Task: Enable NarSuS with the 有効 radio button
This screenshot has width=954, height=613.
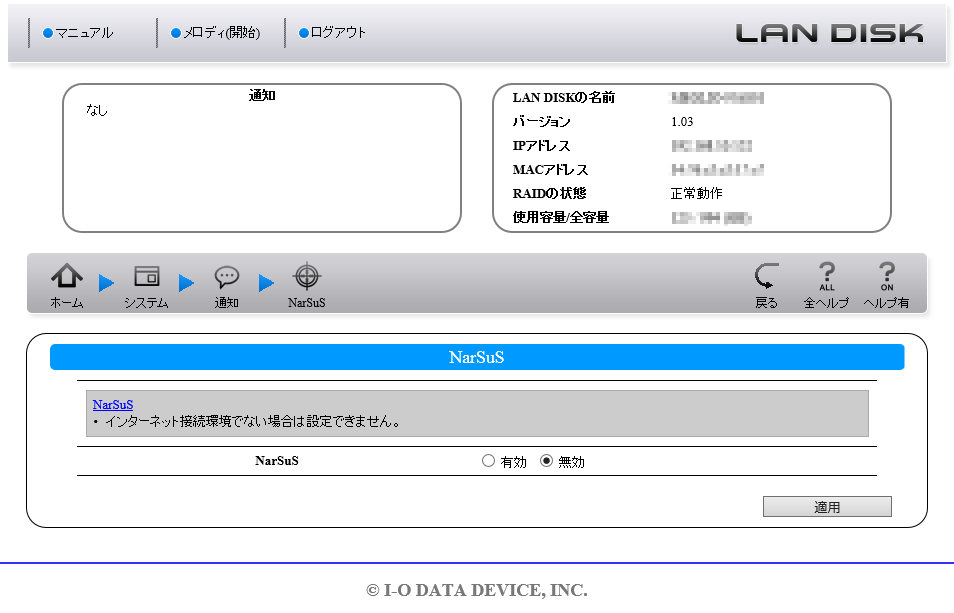Action: pos(488,461)
